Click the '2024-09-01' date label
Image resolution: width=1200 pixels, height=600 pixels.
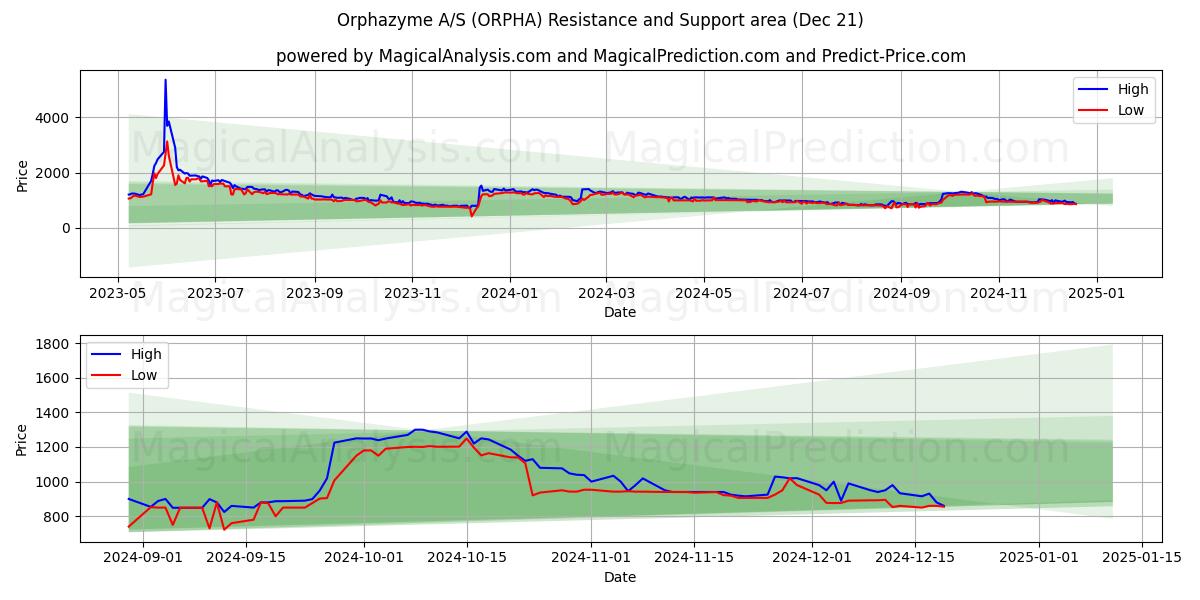point(142,558)
